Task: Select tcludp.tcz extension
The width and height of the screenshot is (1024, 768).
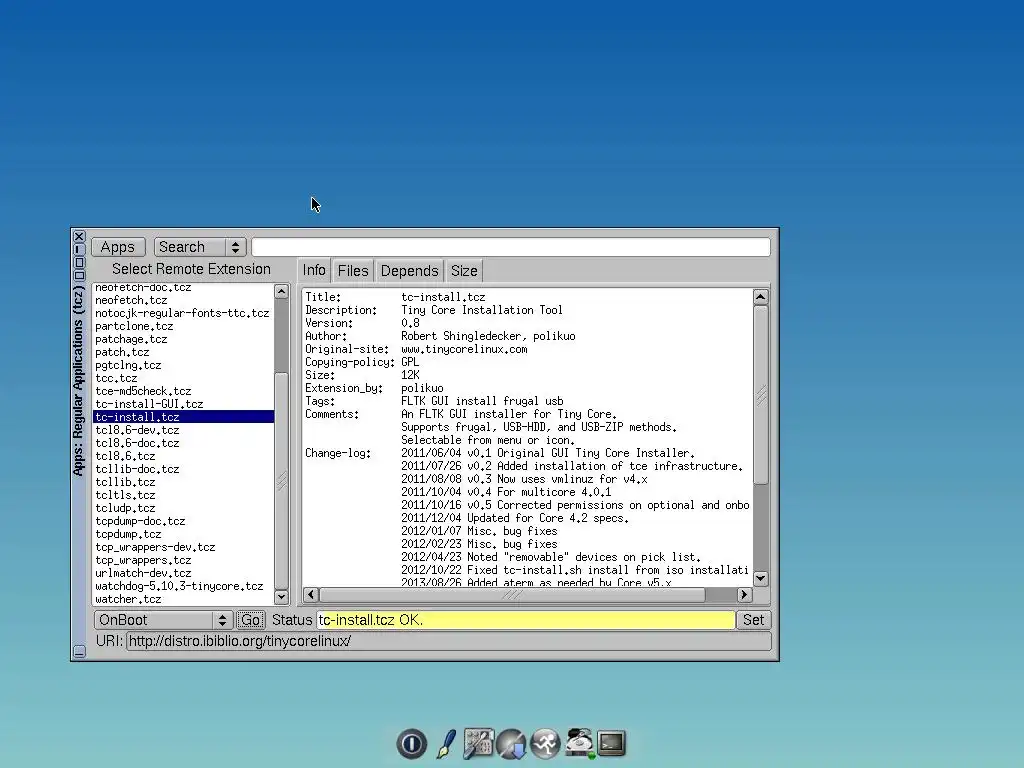Action: 183,508
